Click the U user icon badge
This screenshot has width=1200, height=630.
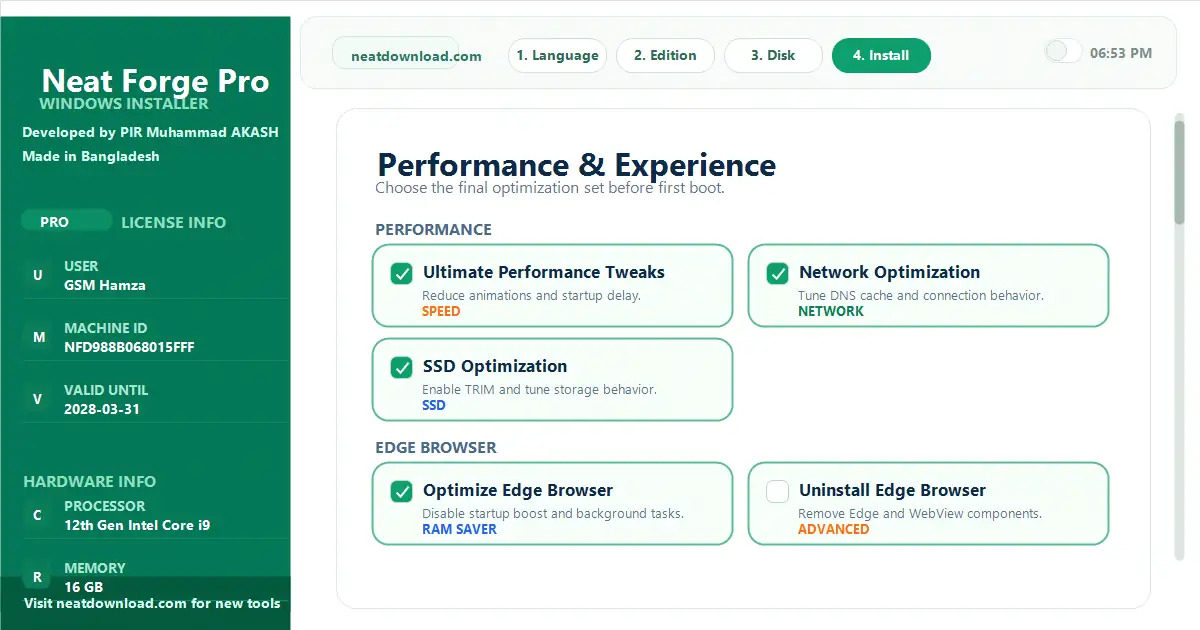point(38,275)
